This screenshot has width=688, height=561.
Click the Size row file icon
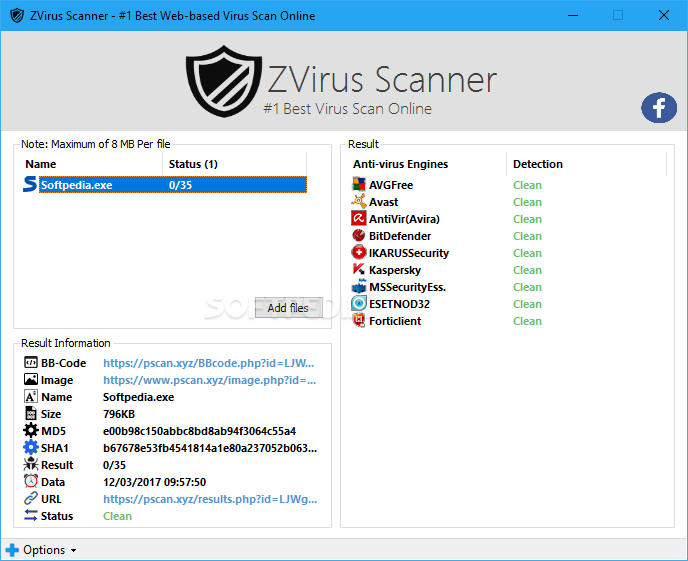point(31,413)
